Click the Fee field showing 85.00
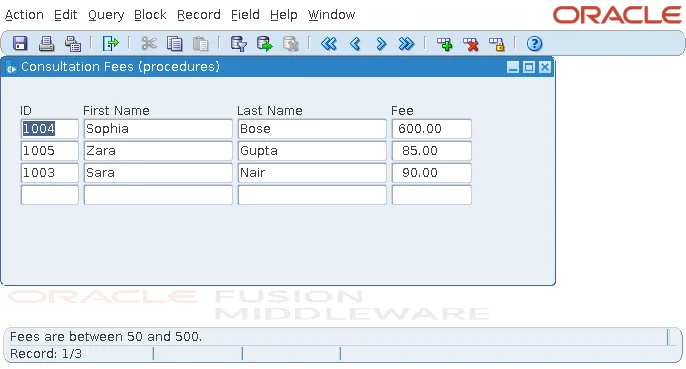The image size is (686, 369). 431,151
